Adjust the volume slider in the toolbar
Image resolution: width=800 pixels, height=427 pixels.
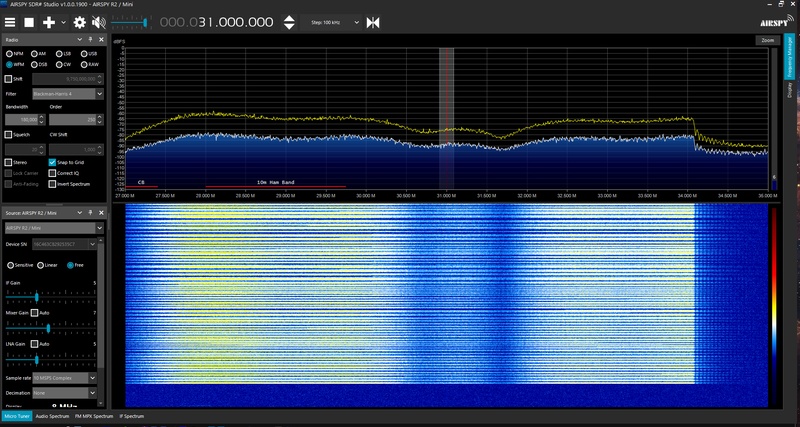click(130, 22)
